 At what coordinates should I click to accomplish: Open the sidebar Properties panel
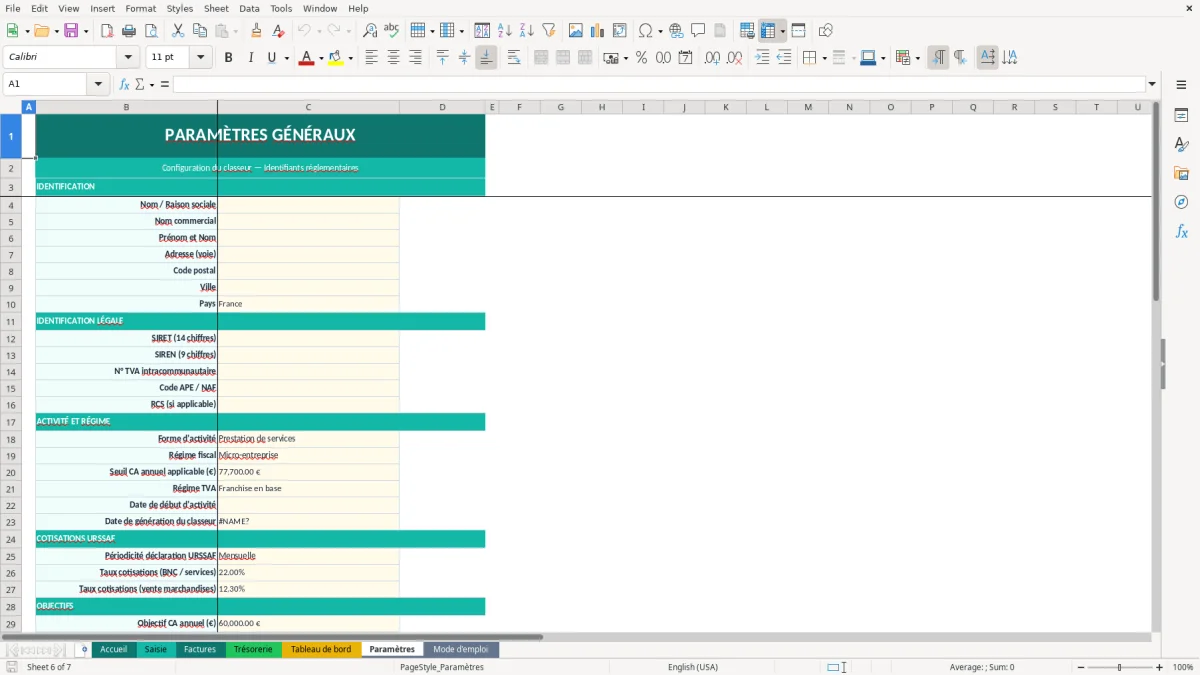1181,115
